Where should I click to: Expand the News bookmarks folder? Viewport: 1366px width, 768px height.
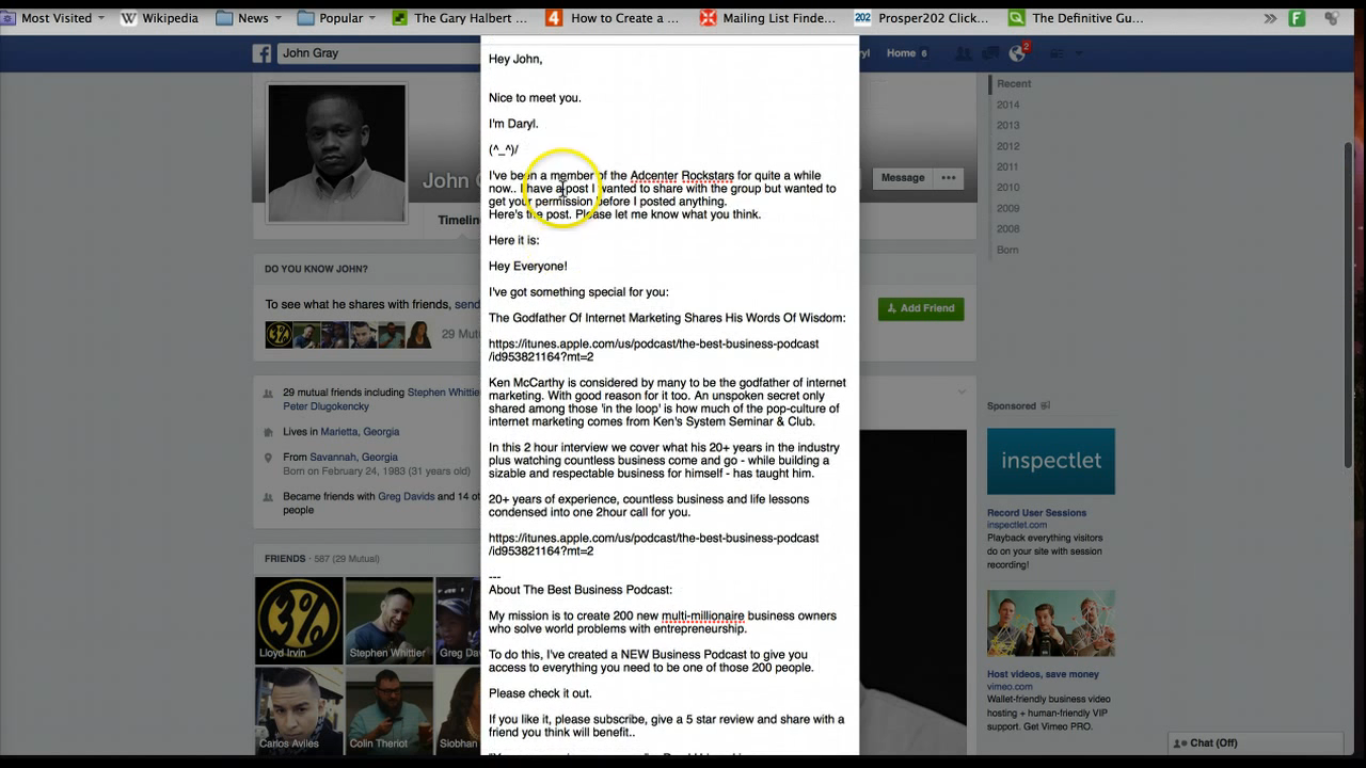(249, 18)
